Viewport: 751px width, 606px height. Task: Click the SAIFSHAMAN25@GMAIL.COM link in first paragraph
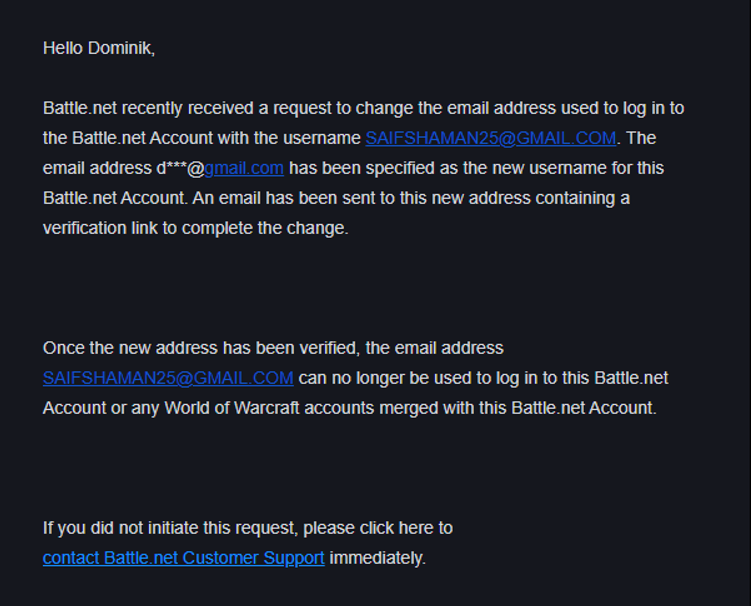490,138
